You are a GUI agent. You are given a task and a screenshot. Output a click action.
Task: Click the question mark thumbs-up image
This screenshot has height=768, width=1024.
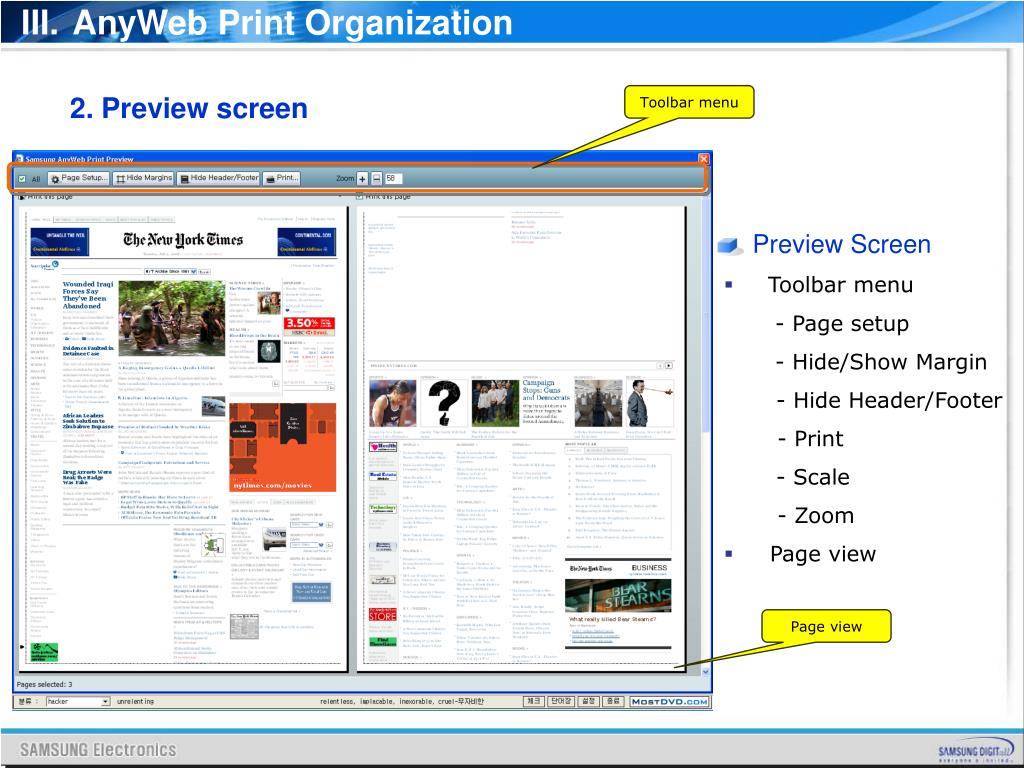point(444,403)
